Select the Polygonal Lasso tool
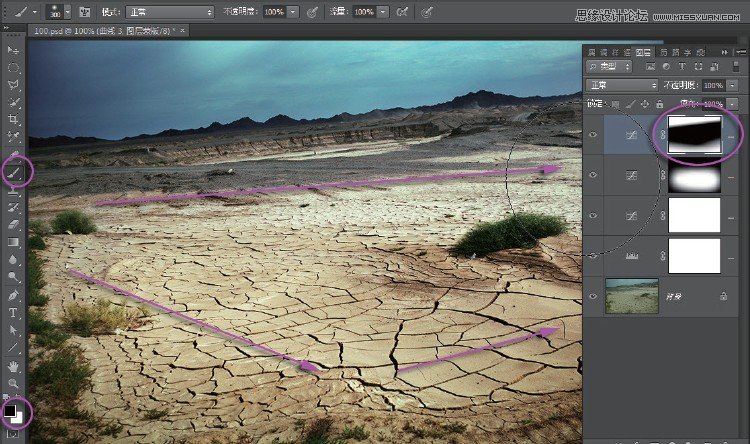Image resolution: width=750 pixels, height=444 pixels. 13,85
